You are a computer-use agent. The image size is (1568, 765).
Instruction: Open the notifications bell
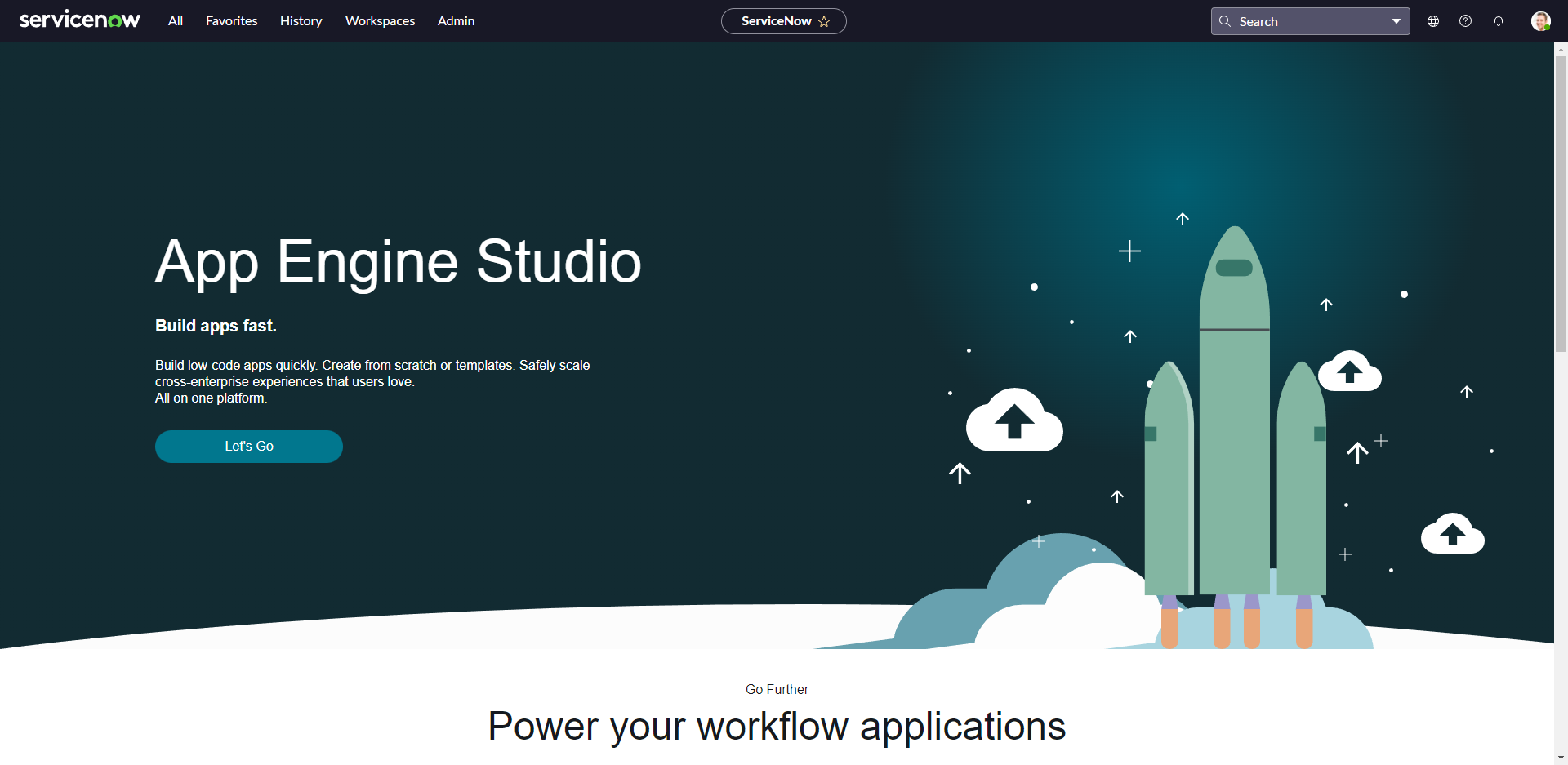1499,21
